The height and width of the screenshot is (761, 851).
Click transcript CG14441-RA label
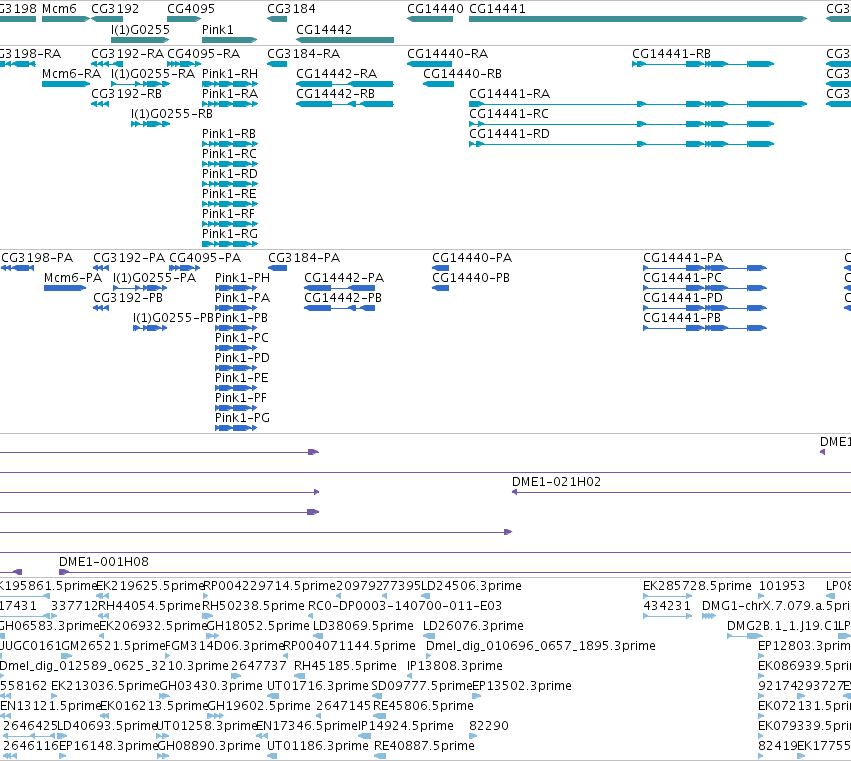click(510, 94)
